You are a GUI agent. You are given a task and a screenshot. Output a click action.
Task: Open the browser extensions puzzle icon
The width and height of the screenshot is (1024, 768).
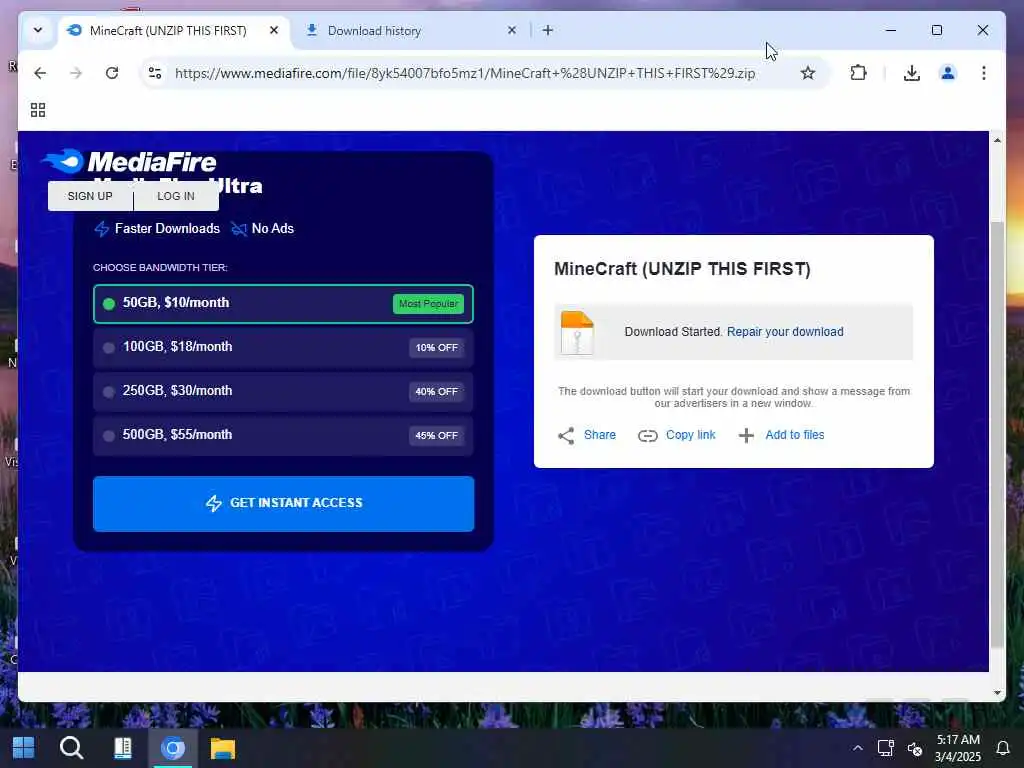pyautogui.click(x=858, y=73)
